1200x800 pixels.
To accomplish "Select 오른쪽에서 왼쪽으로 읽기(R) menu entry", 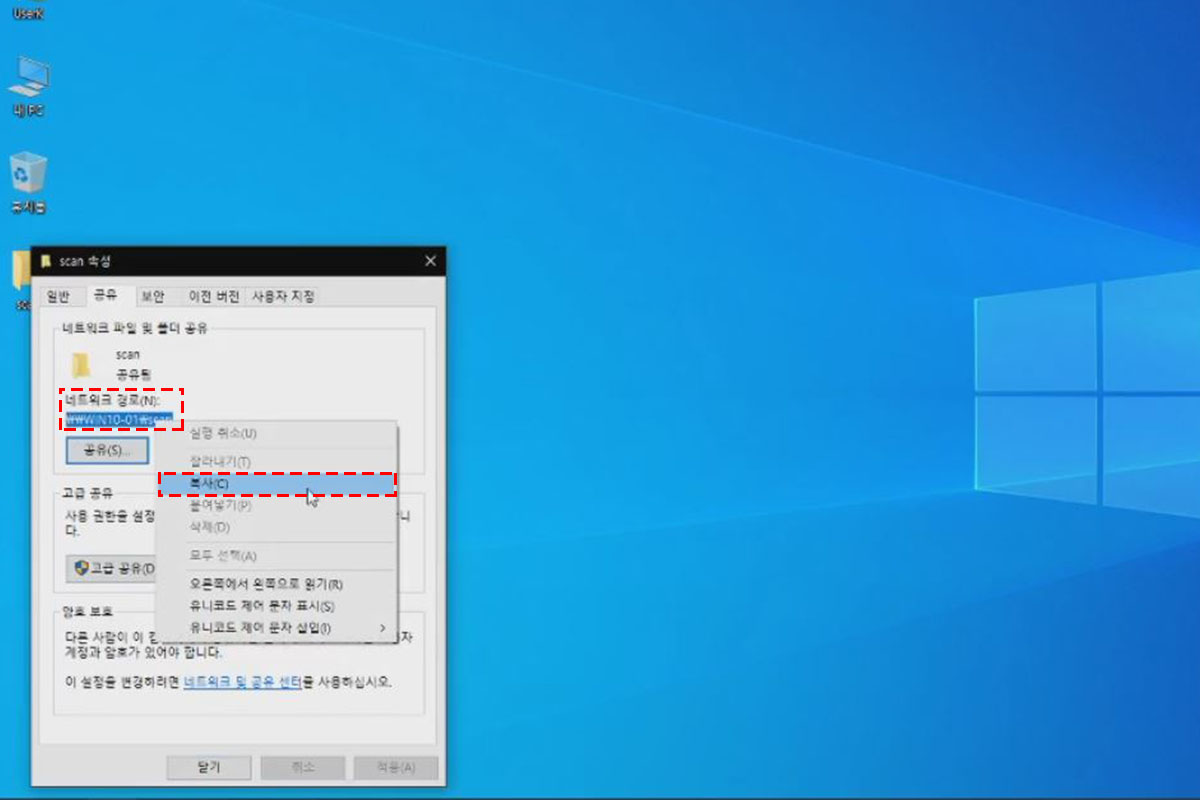I will 278,584.
